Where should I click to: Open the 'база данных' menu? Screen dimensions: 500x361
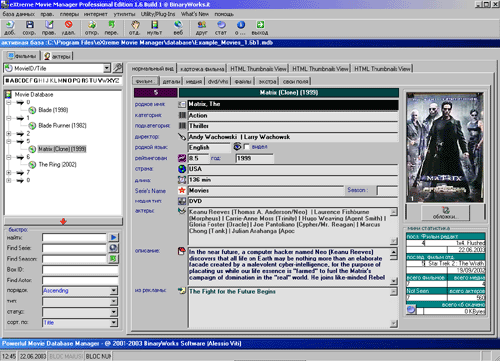pos(19,14)
